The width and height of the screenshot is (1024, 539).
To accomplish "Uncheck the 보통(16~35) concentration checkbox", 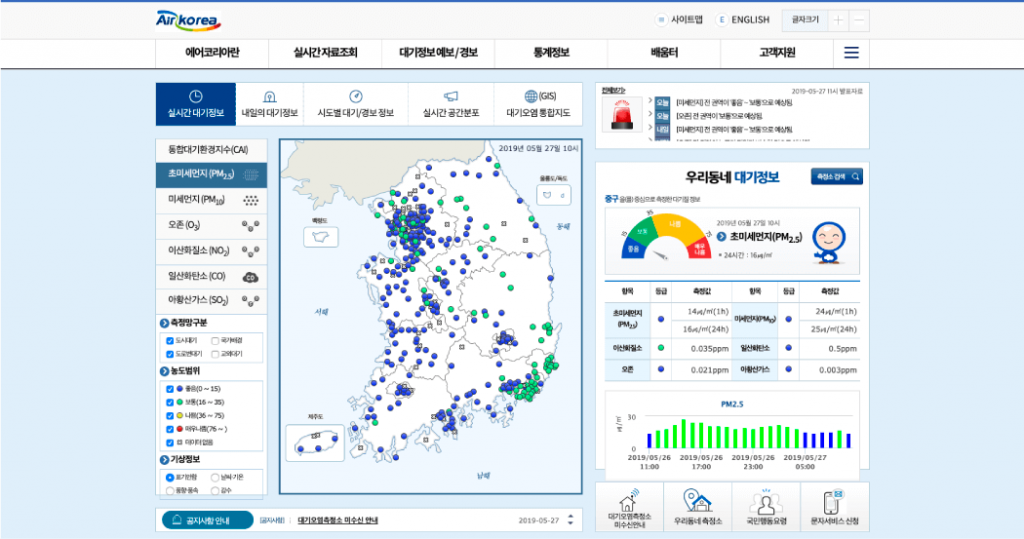I will click(x=170, y=402).
